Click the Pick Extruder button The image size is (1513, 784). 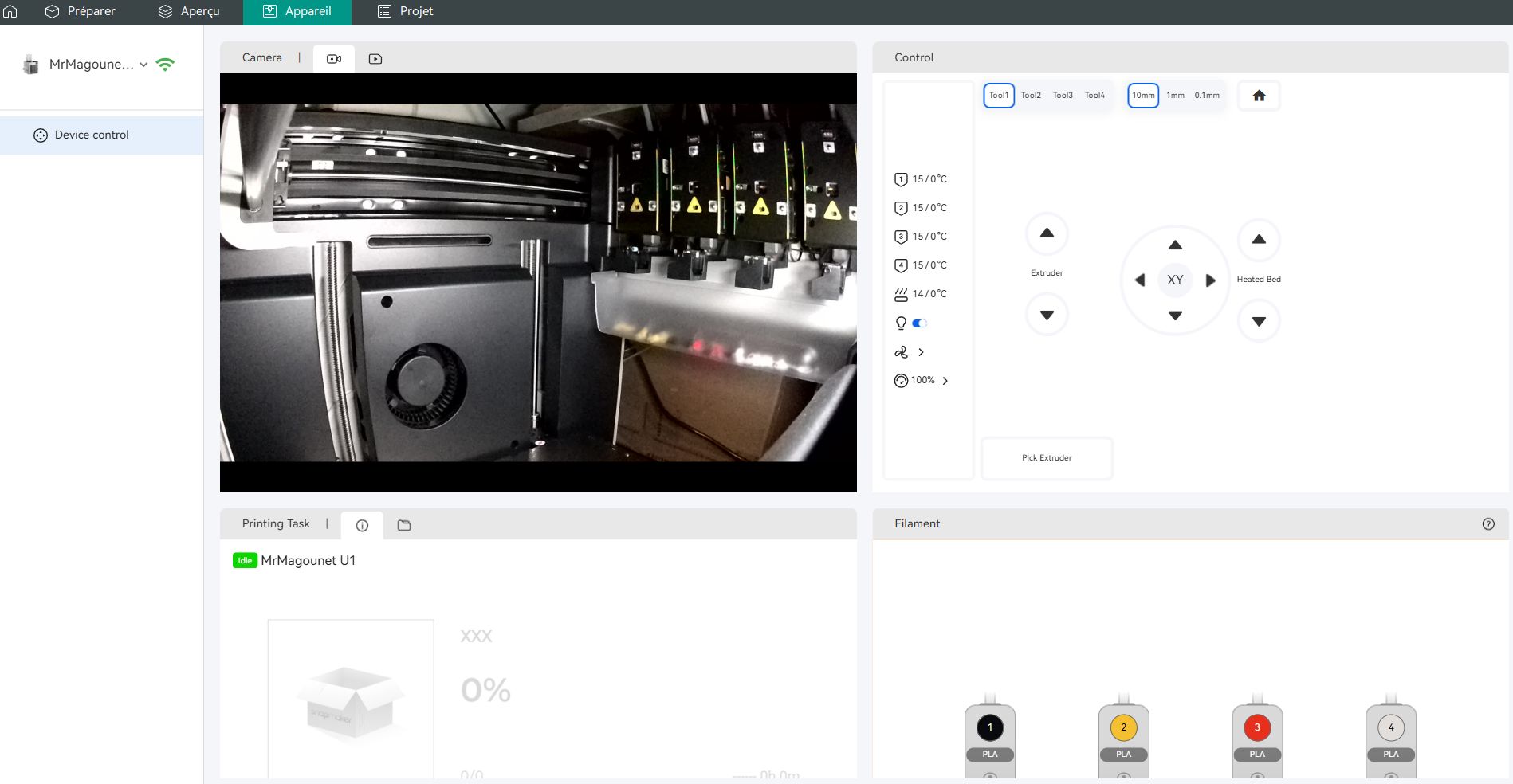[1047, 458]
